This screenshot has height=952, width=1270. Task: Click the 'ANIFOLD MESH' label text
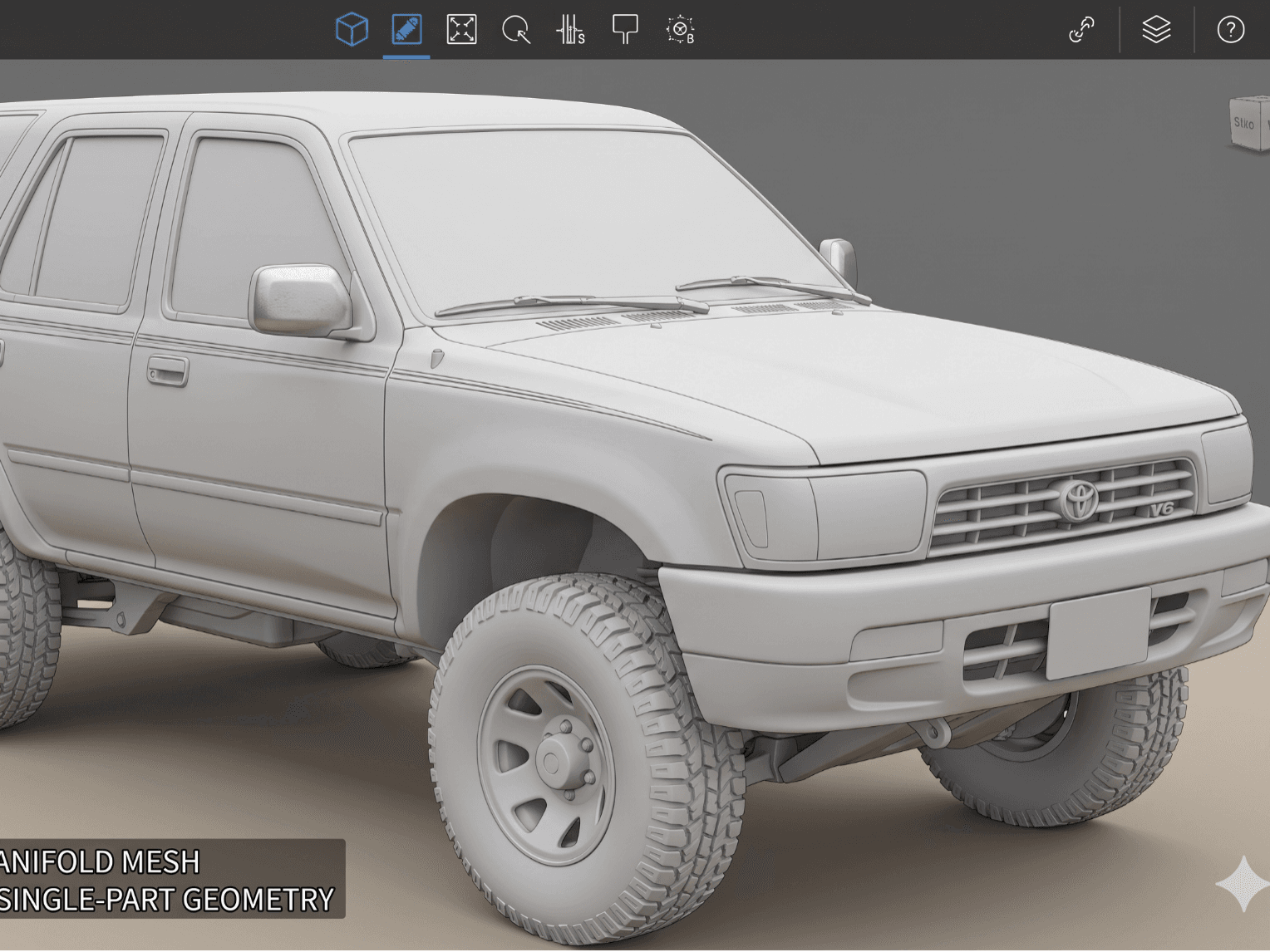pos(100,862)
